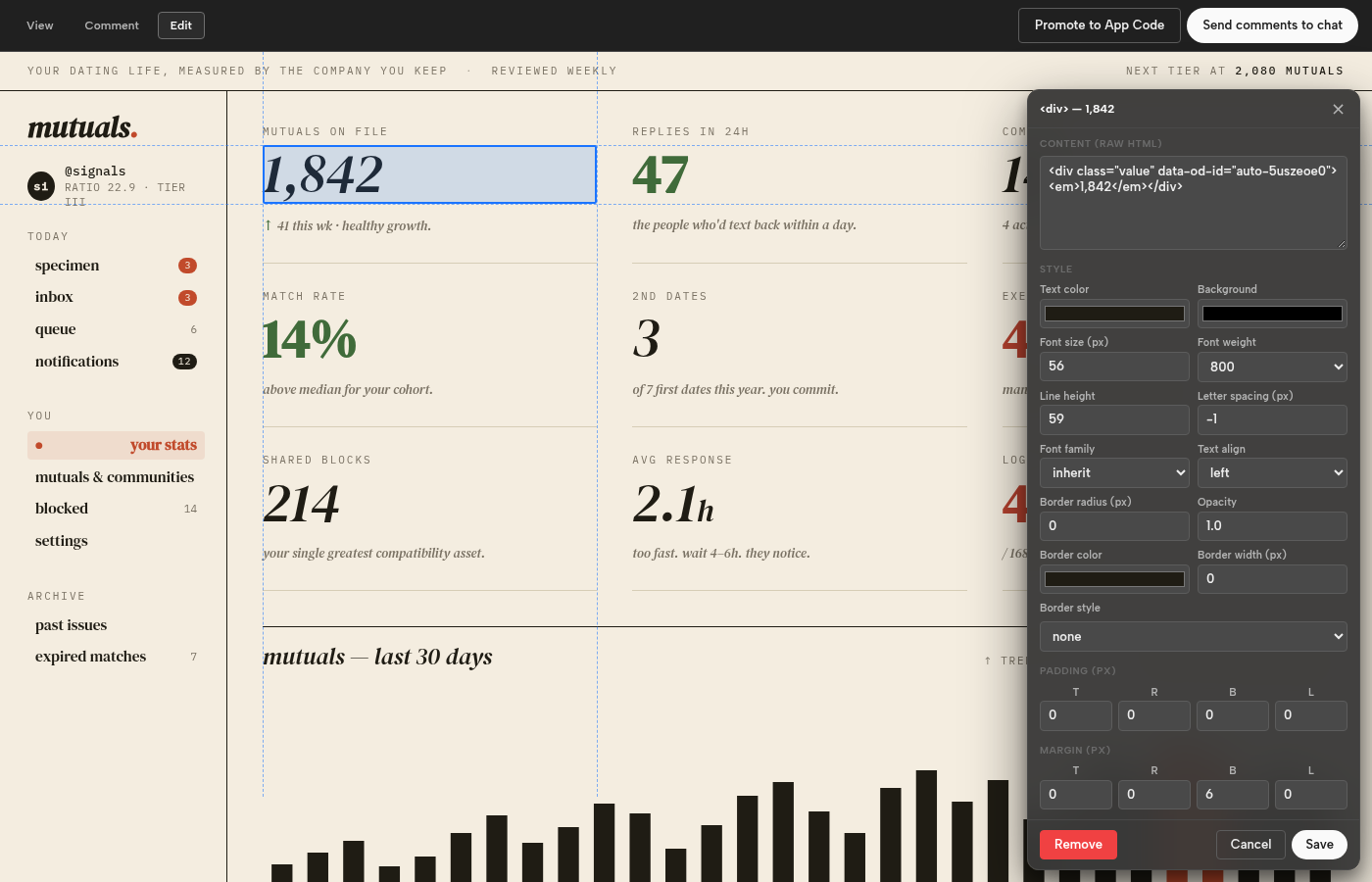Click the Padding bottom field
This screenshot has height=882, width=1372.
(x=1233, y=715)
